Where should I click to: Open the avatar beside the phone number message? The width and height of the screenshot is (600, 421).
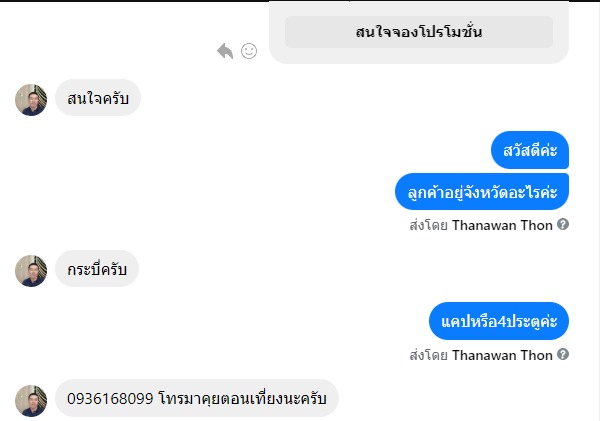coord(31,400)
